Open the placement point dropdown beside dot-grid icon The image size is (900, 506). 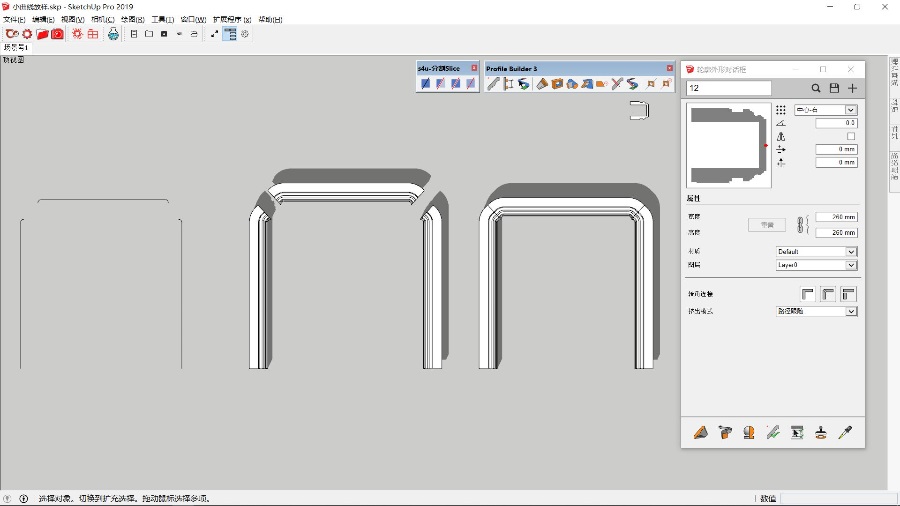point(825,110)
